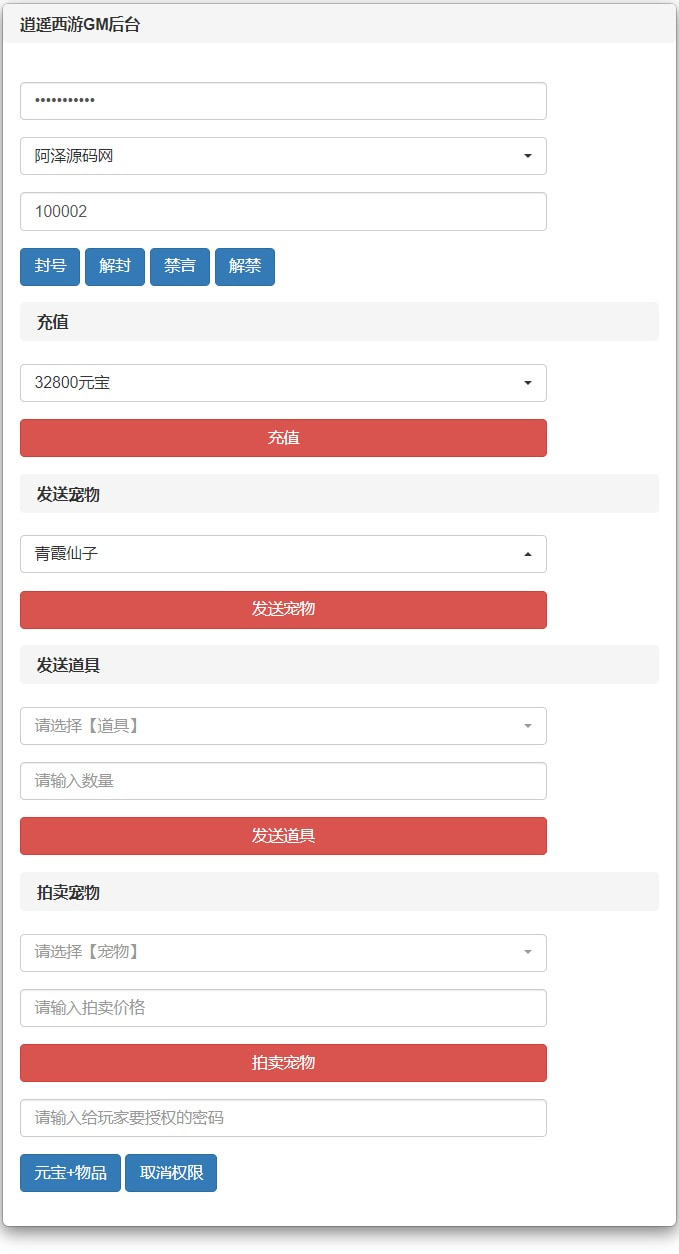Click the 请输入数量 quantity input field

pos(283,781)
